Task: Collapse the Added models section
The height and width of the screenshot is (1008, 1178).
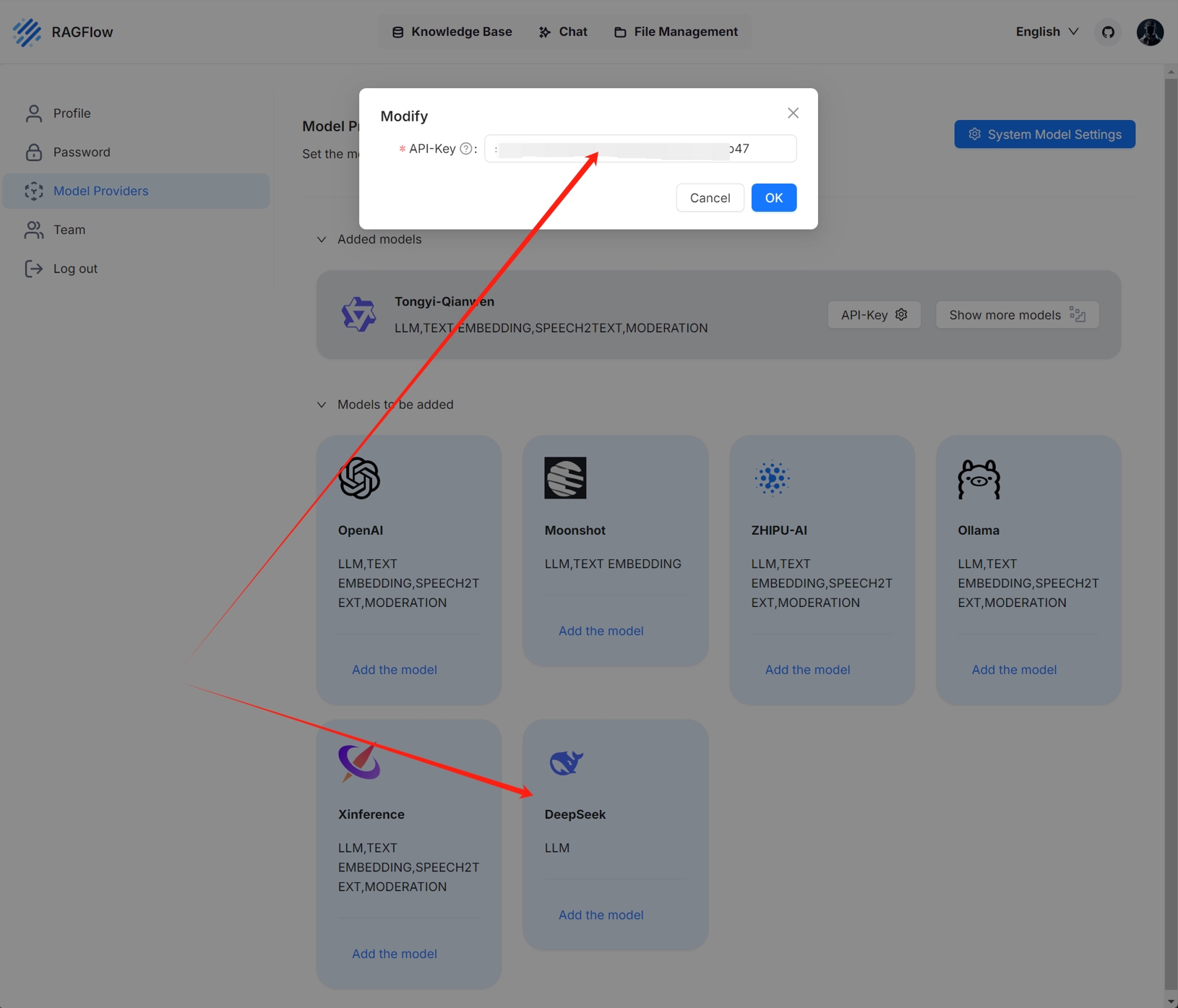Action: tap(322, 239)
